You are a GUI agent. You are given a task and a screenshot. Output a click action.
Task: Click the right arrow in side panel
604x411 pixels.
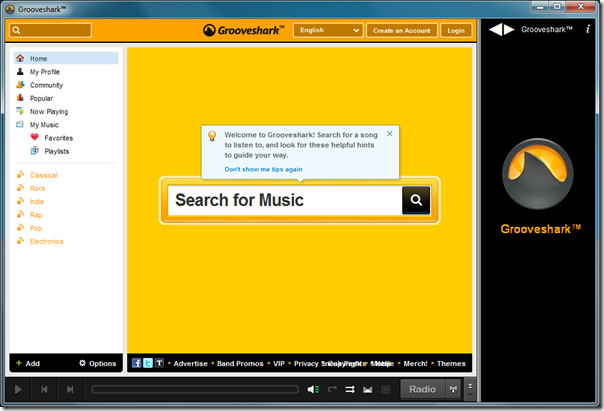pyautogui.click(x=509, y=29)
